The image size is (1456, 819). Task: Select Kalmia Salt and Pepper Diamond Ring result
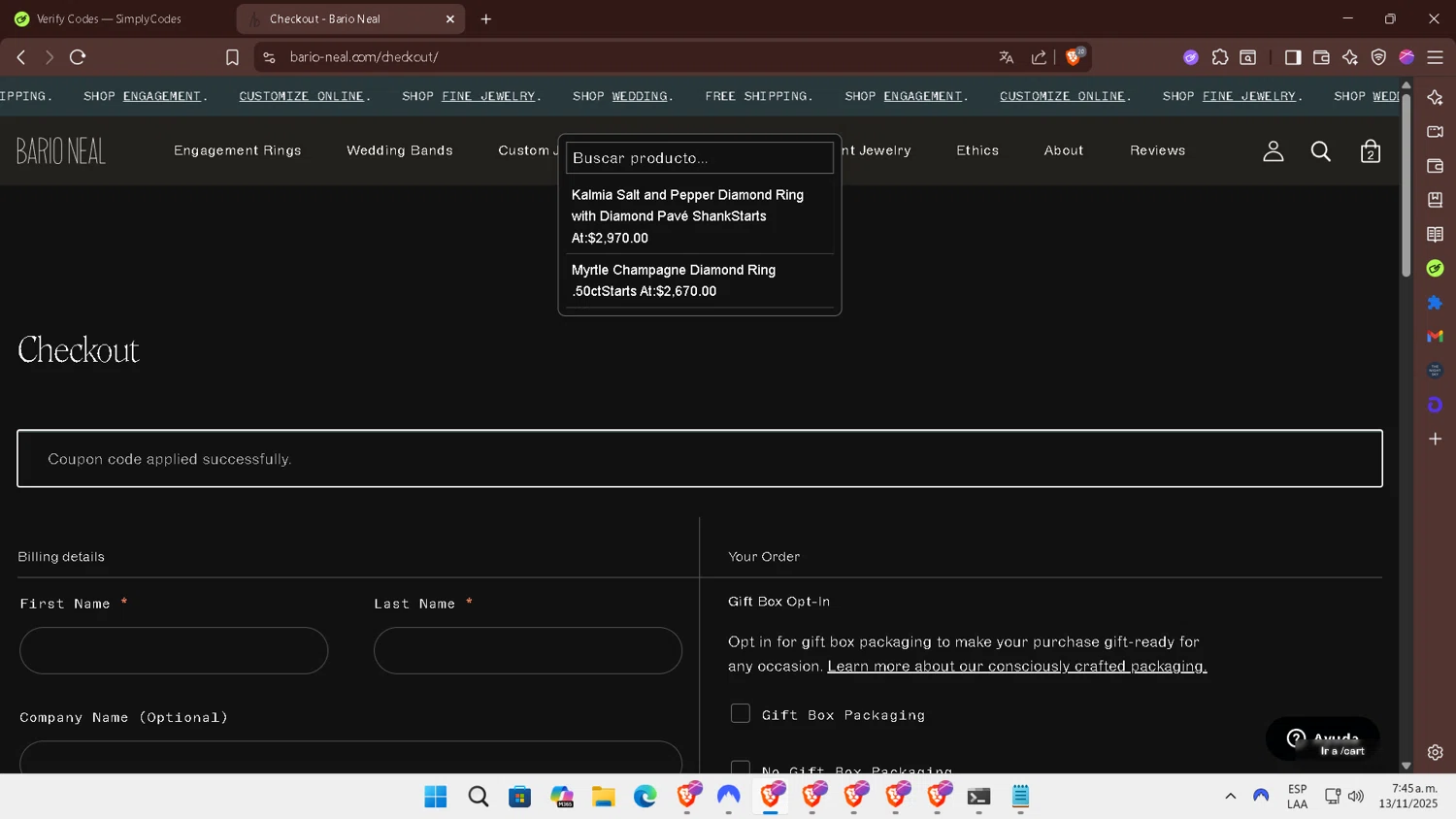pos(699,216)
